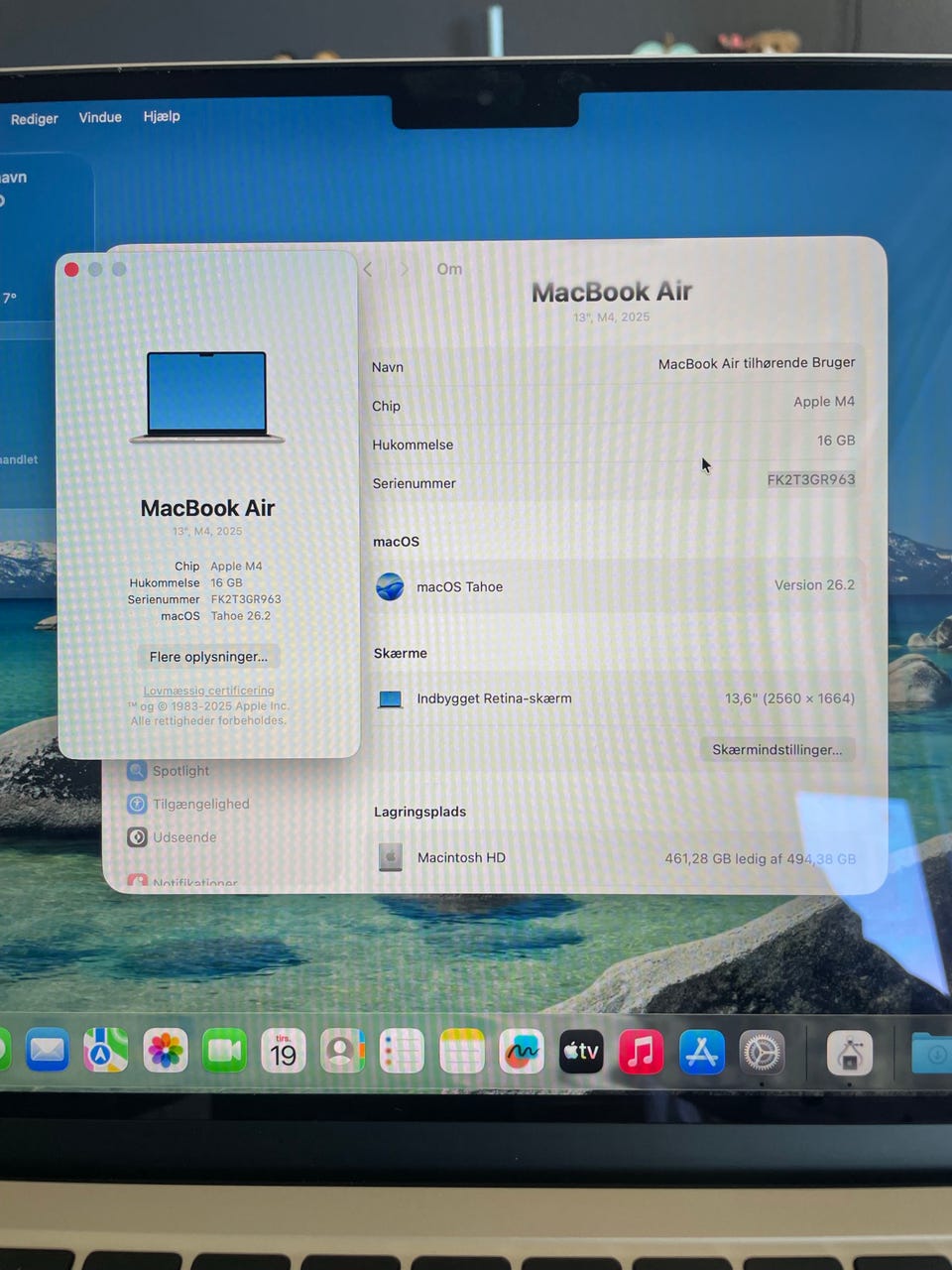Select serial number FK2T3GR963 in settings
This screenshot has width=952, height=1270.
811,479
